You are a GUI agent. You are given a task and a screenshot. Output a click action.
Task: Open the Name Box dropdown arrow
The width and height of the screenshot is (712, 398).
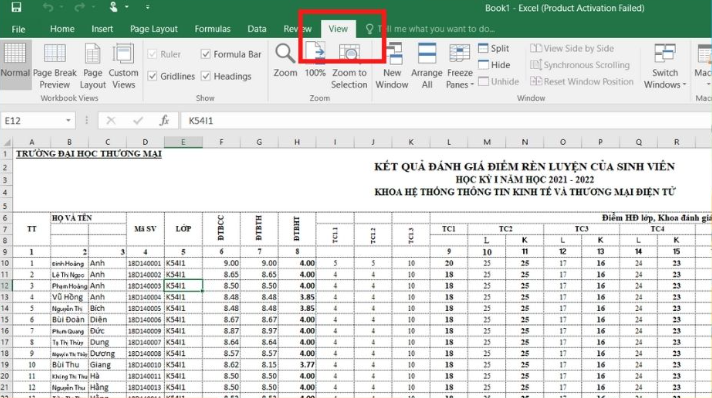68,121
